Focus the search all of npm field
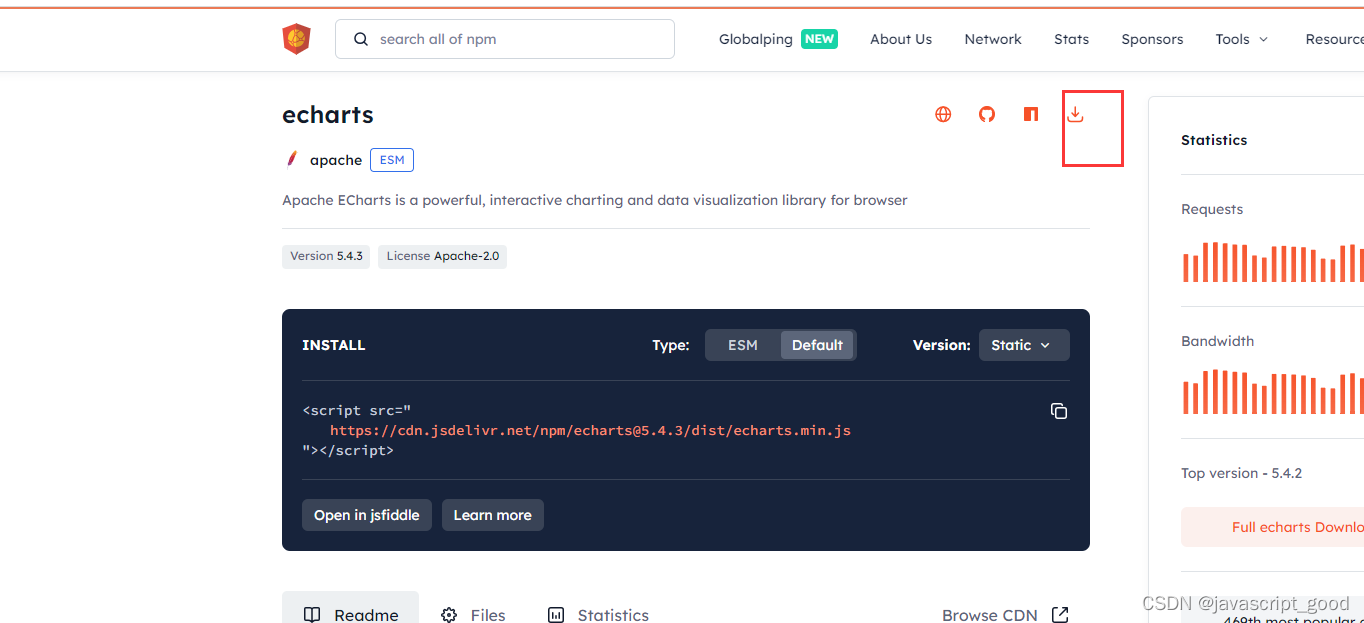1364x623 pixels. (x=505, y=39)
